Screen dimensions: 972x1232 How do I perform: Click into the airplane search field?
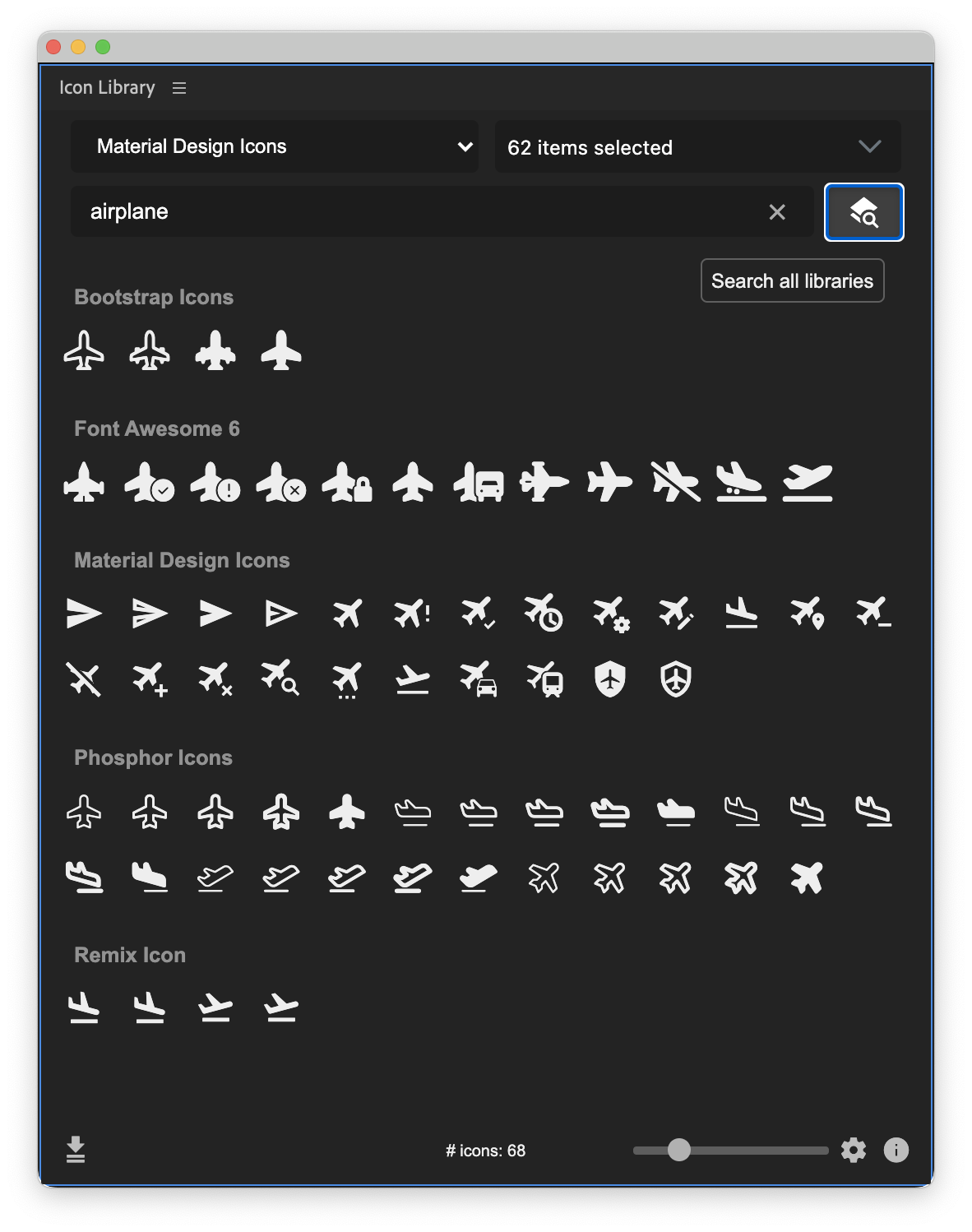(411, 212)
